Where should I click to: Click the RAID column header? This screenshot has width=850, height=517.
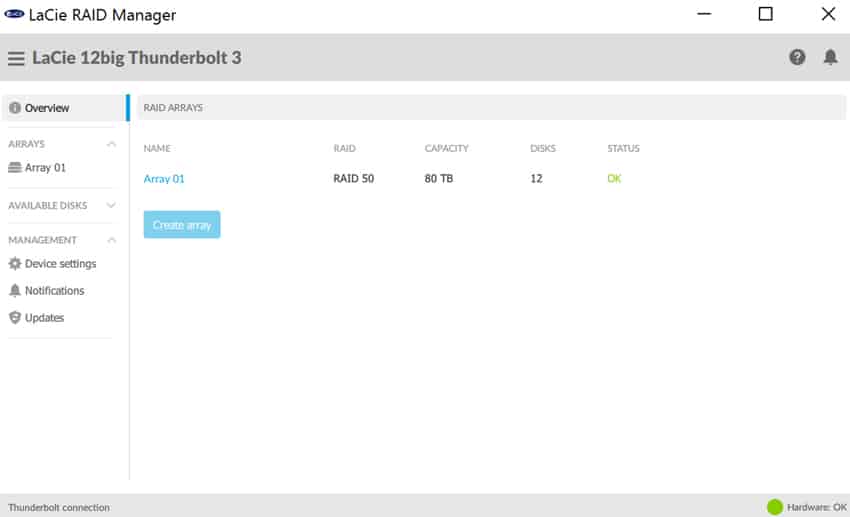[344, 148]
